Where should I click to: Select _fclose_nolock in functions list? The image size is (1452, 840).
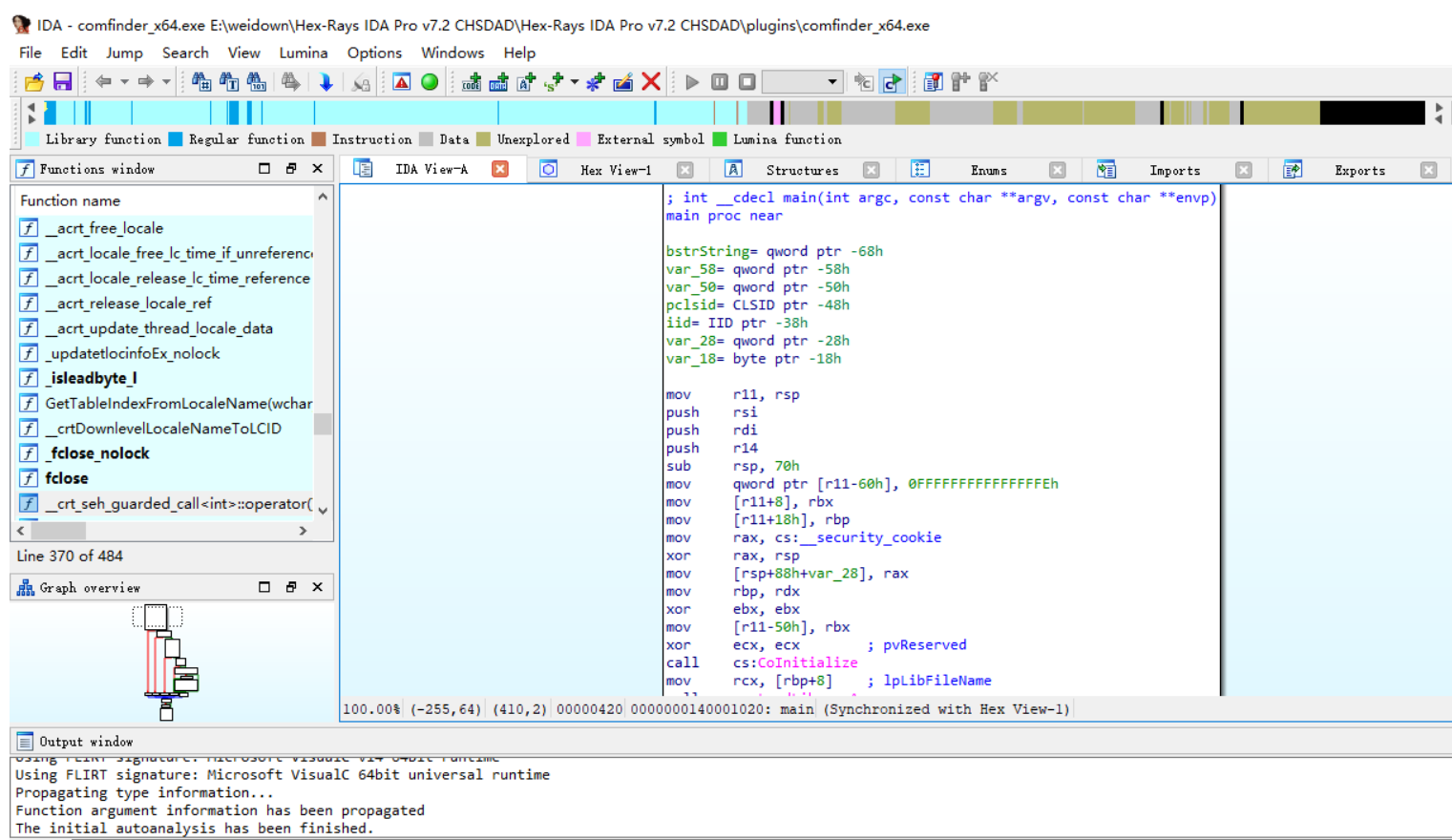(165, 453)
